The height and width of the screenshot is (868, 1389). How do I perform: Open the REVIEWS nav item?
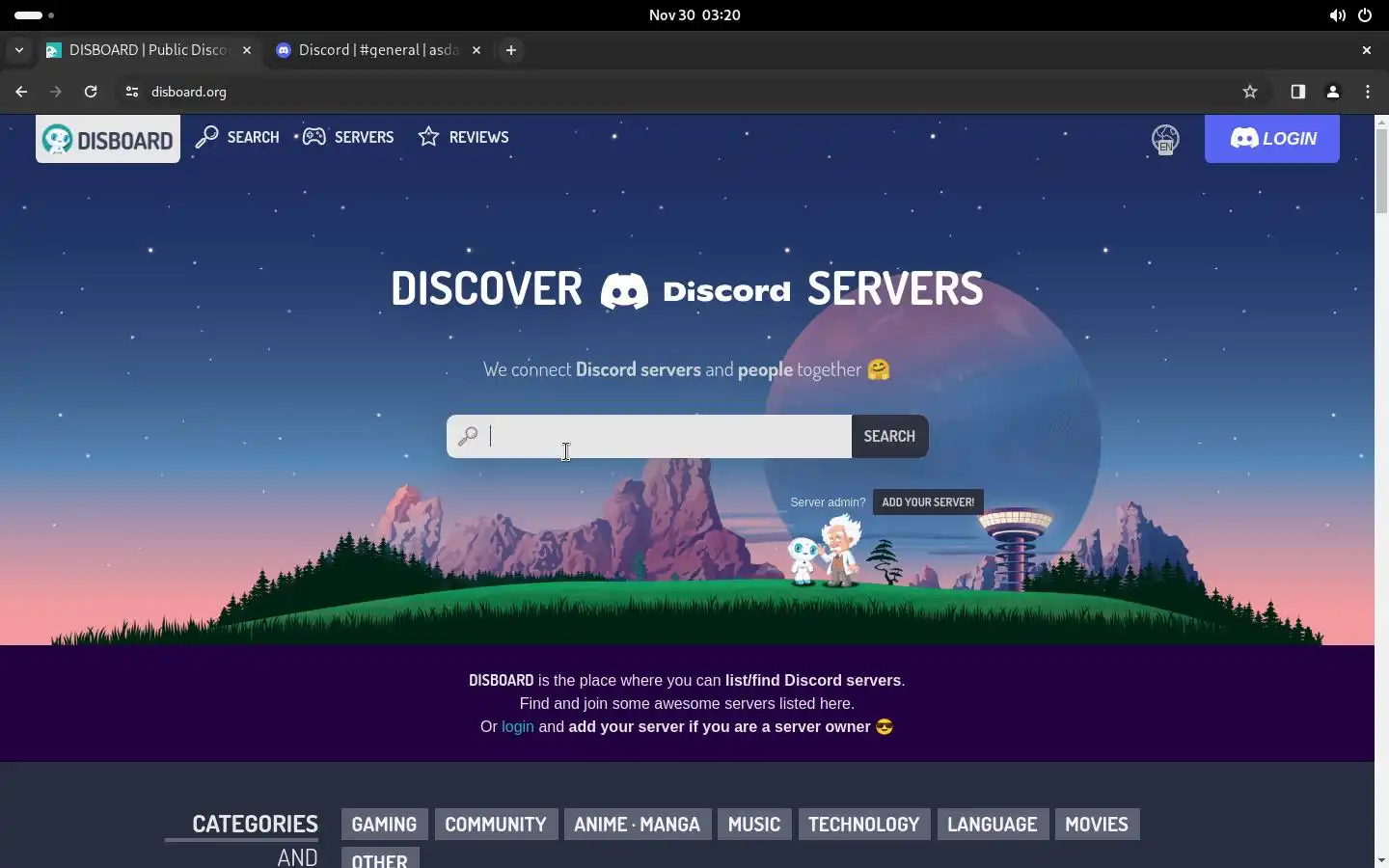coord(463,137)
